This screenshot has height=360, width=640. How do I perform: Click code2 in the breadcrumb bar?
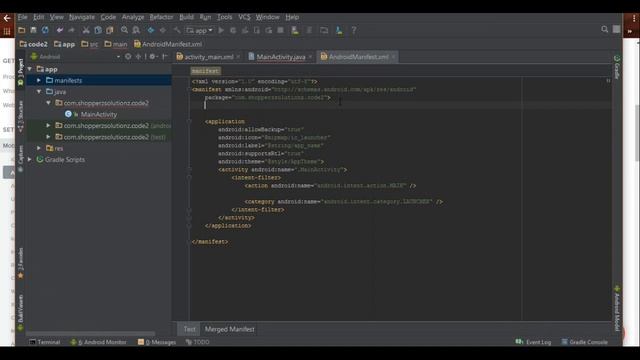33,44
